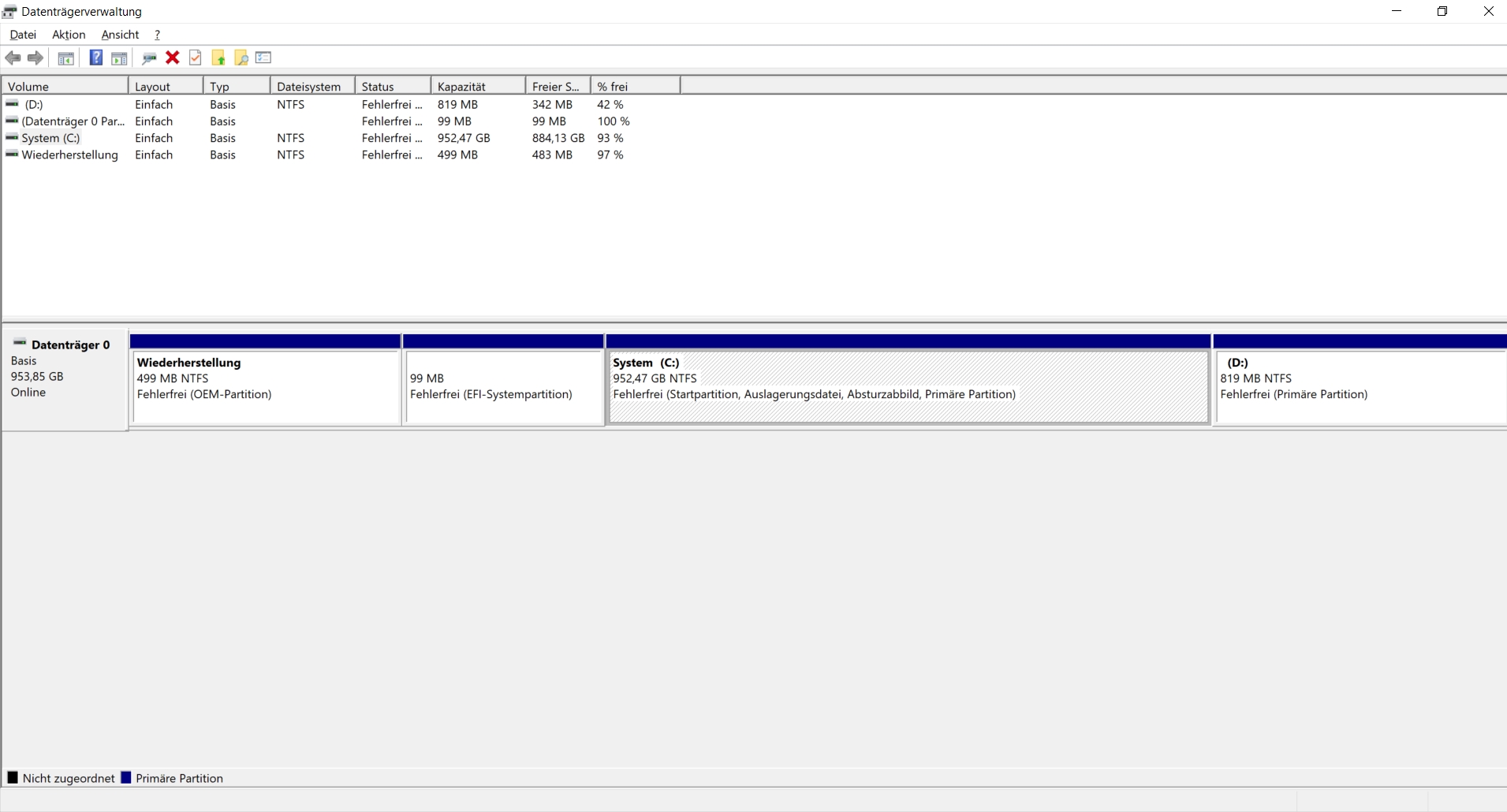This screenshot has width=1507, height=812.
Task: Open the Aktion menu
Action: coord(69,35)
